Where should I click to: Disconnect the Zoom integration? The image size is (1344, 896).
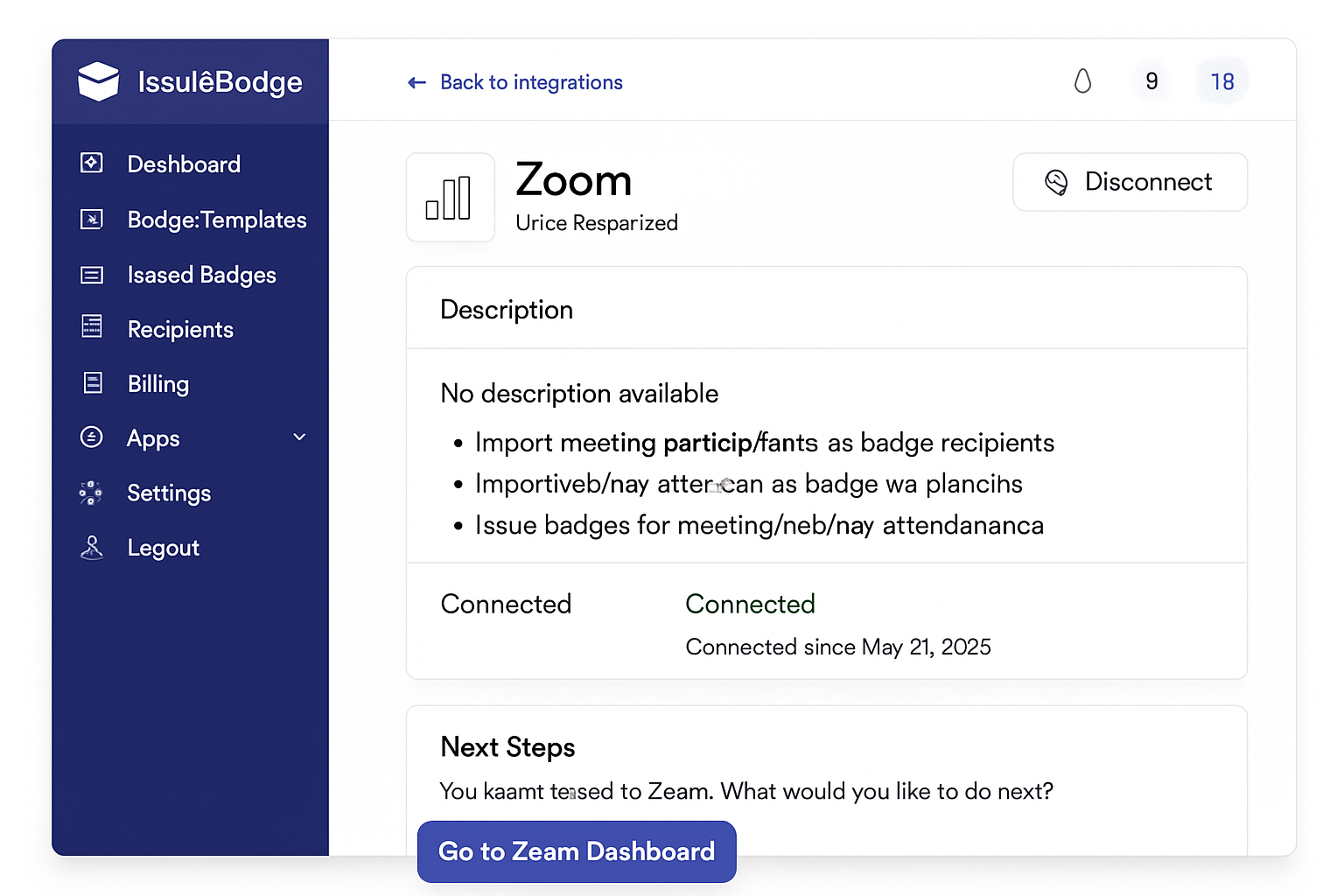click(x=1130, y=182)
